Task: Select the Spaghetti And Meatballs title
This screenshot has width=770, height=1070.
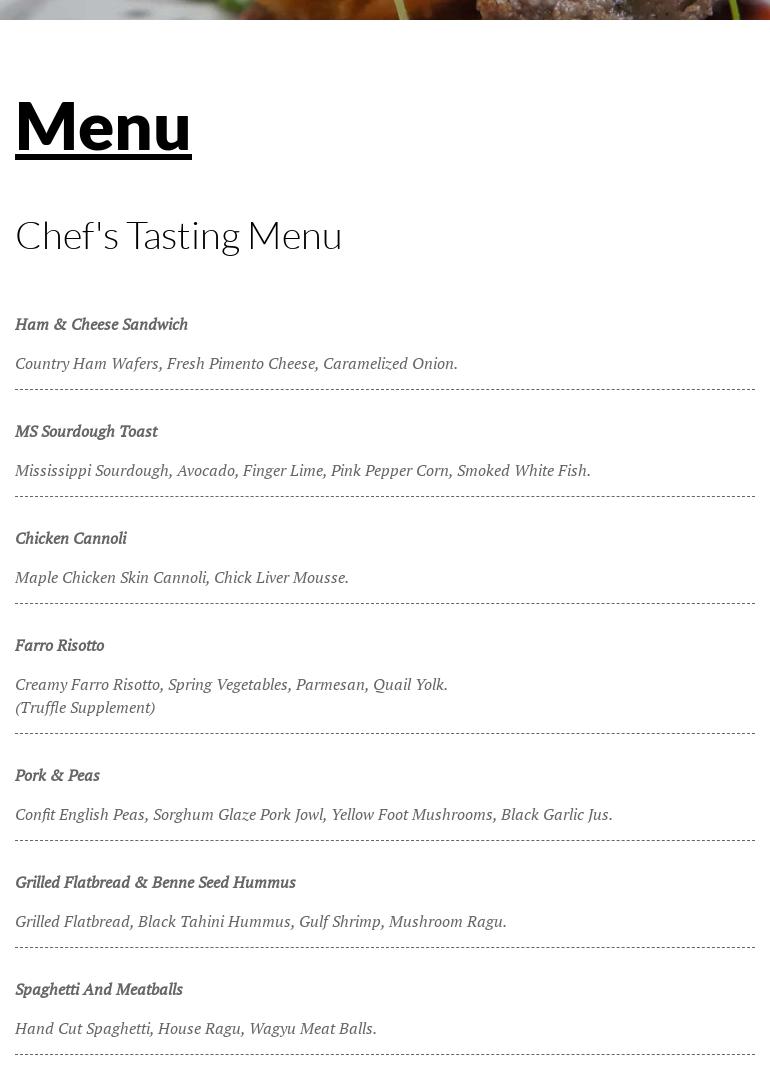Action: click(x=99, y=989)
